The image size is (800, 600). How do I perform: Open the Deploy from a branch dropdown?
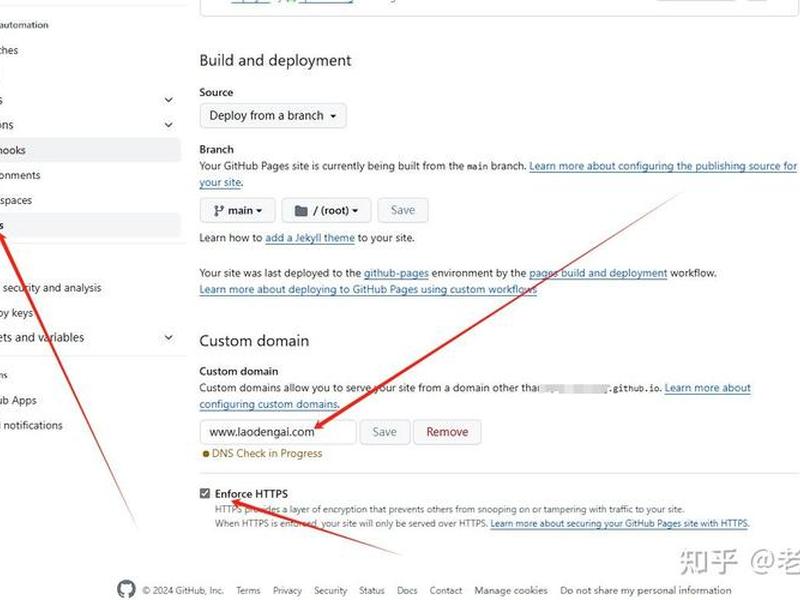(273, 116)
